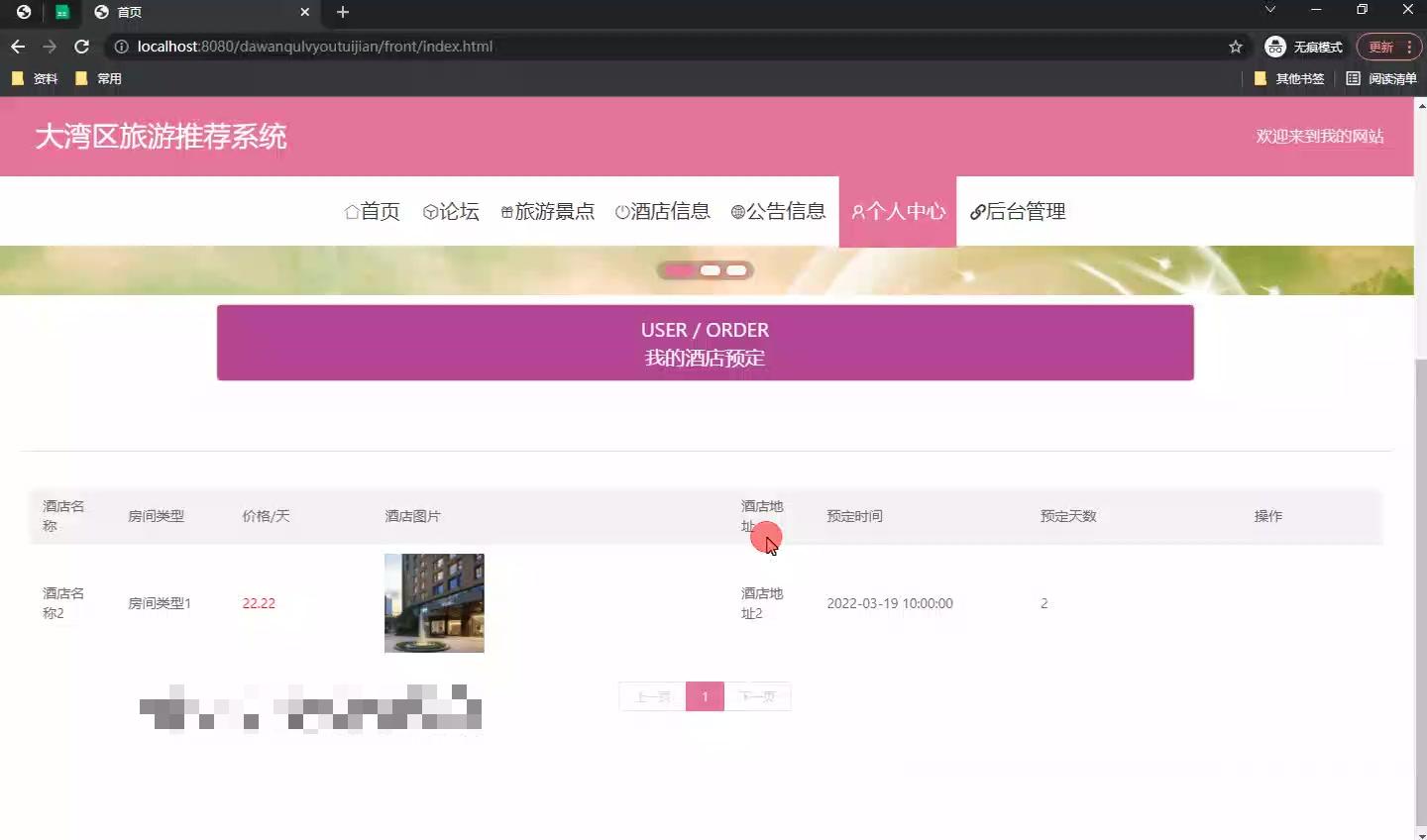Click the 2022-03-19 10:00:00 booking time
This screenshot has width=1427, height=840.
(890, 603)
